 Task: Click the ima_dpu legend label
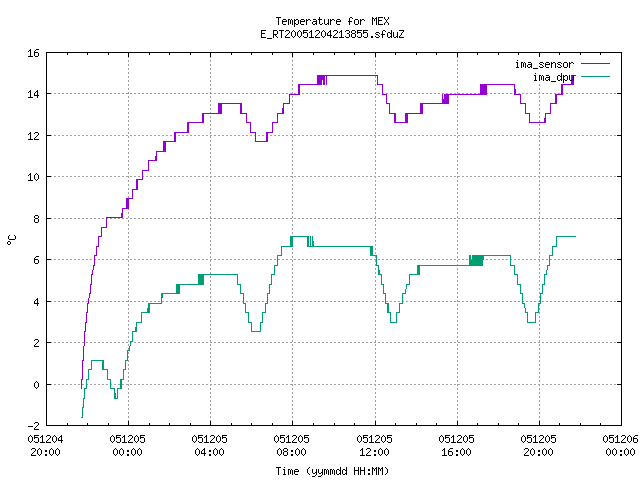pos(554,77)
